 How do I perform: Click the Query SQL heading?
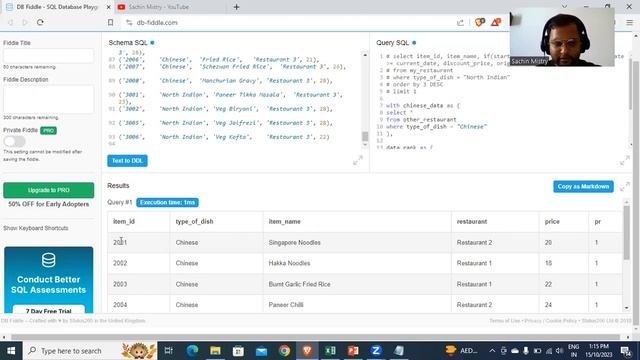coord(392,42)
